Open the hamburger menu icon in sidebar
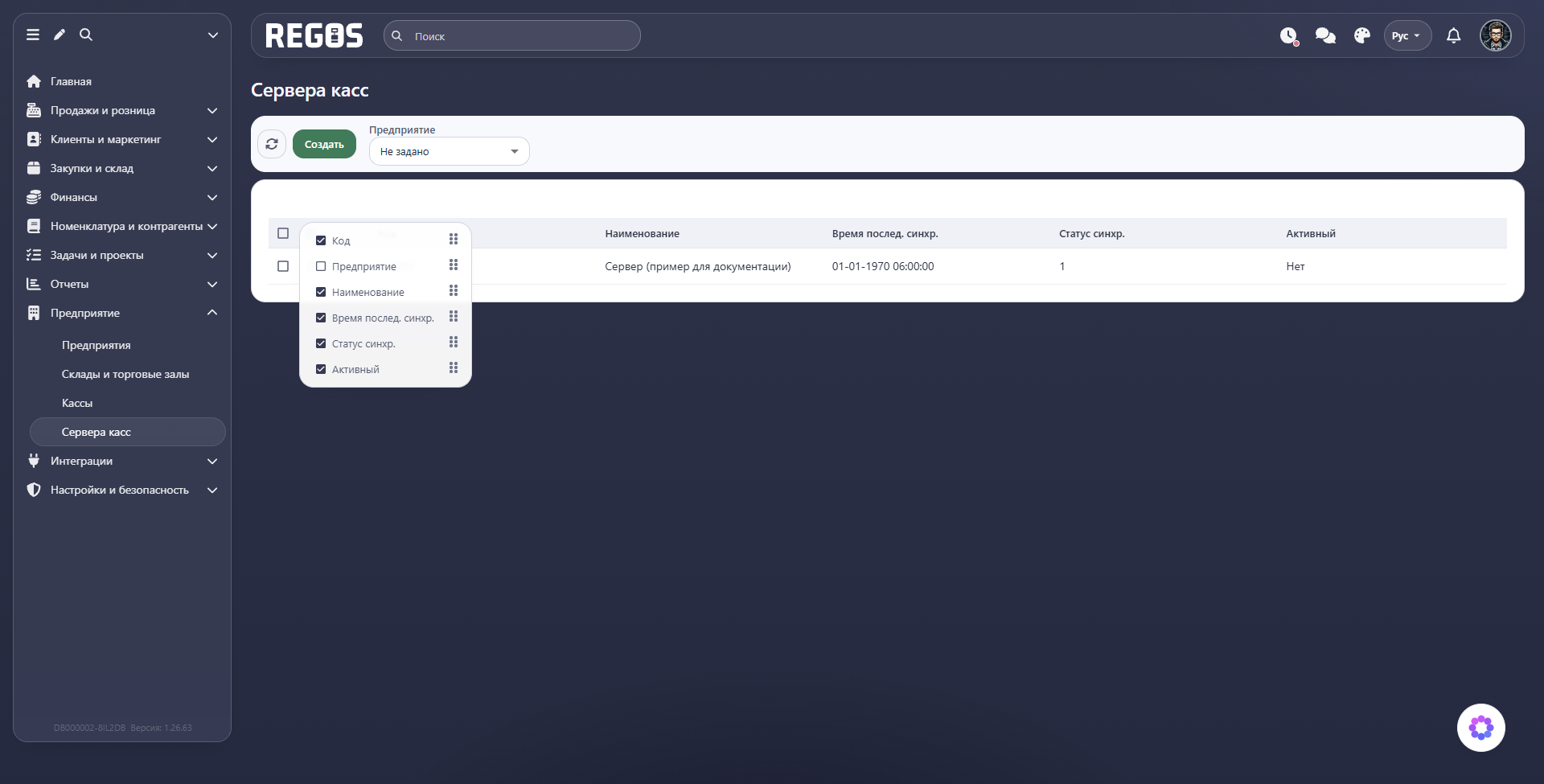Screen dimensions: 1544x784 (33, 35)
